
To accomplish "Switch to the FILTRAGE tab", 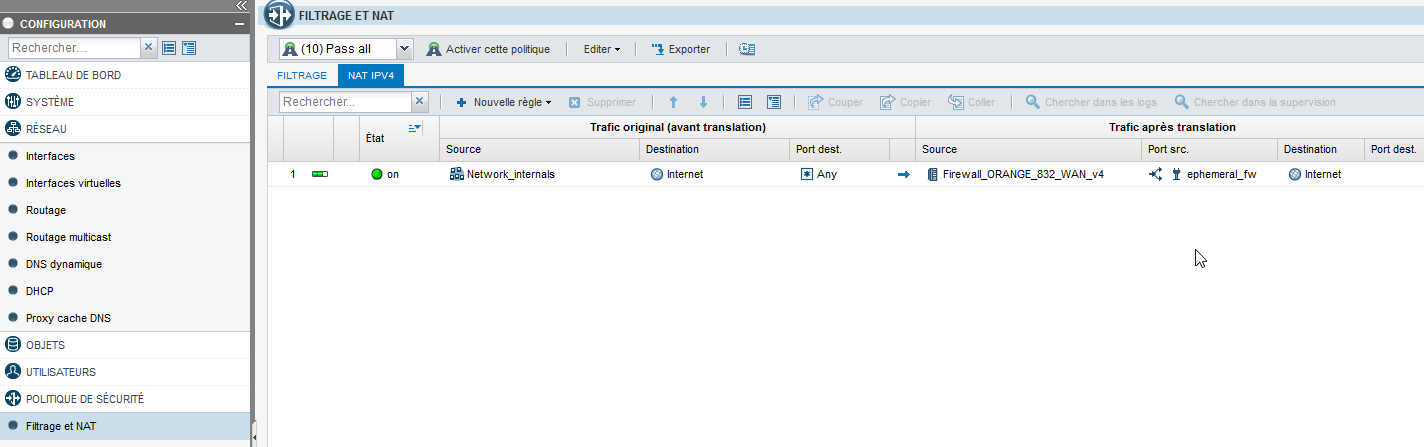I will coord(302,75).
